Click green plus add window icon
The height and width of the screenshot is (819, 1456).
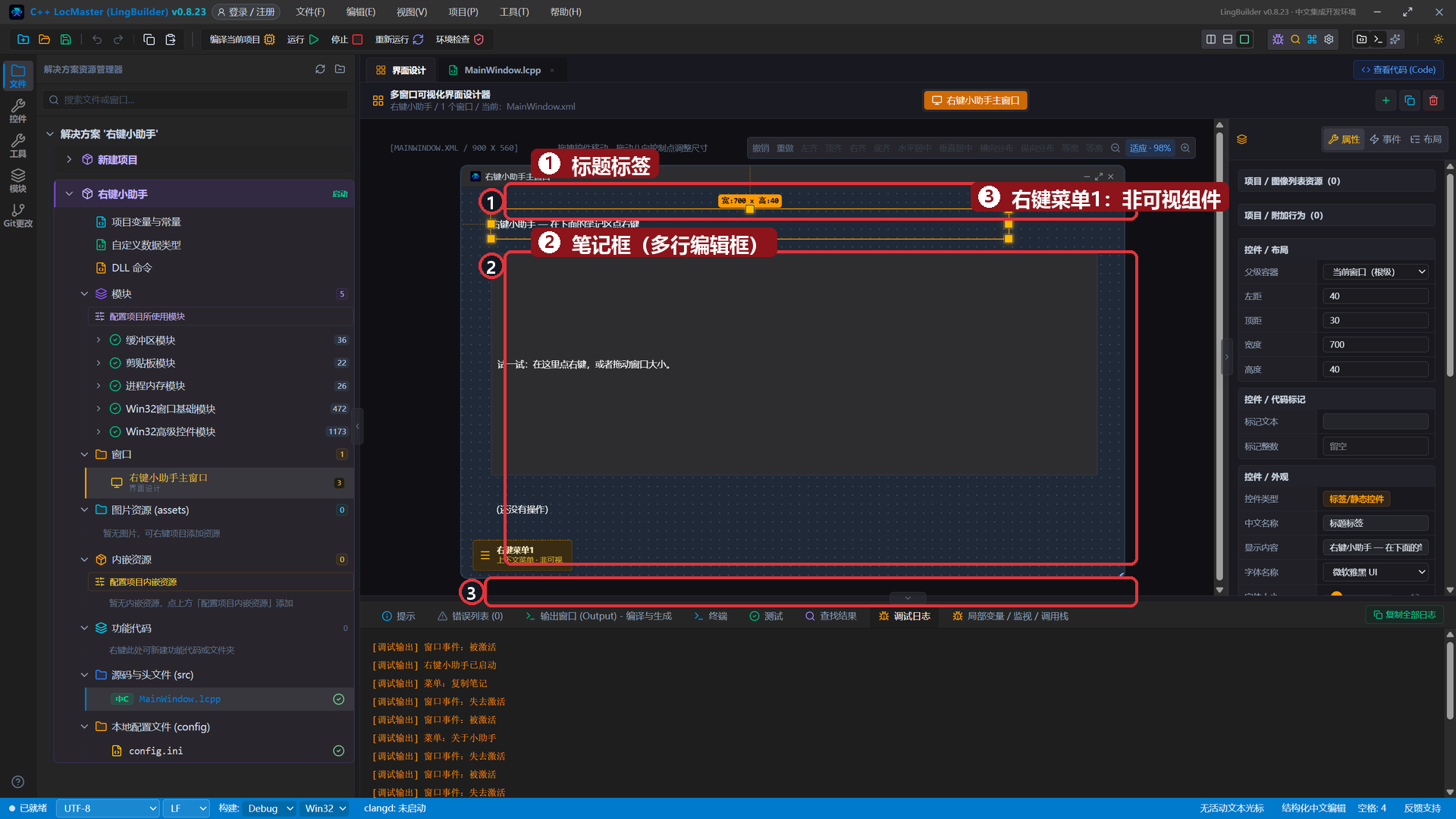(1385, 100)
